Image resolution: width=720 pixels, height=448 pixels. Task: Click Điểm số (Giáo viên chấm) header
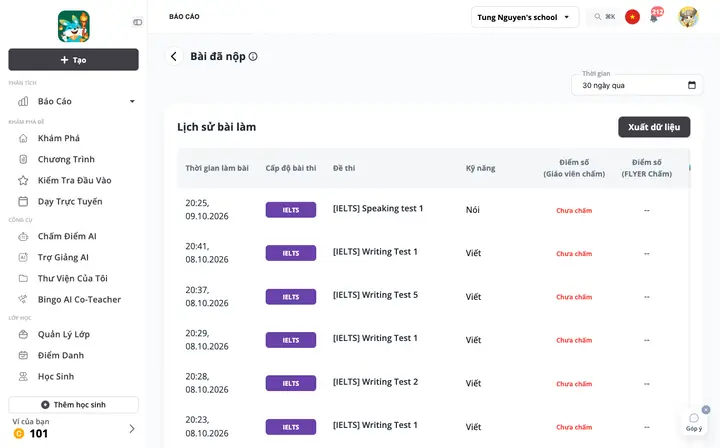pos(574,168)
